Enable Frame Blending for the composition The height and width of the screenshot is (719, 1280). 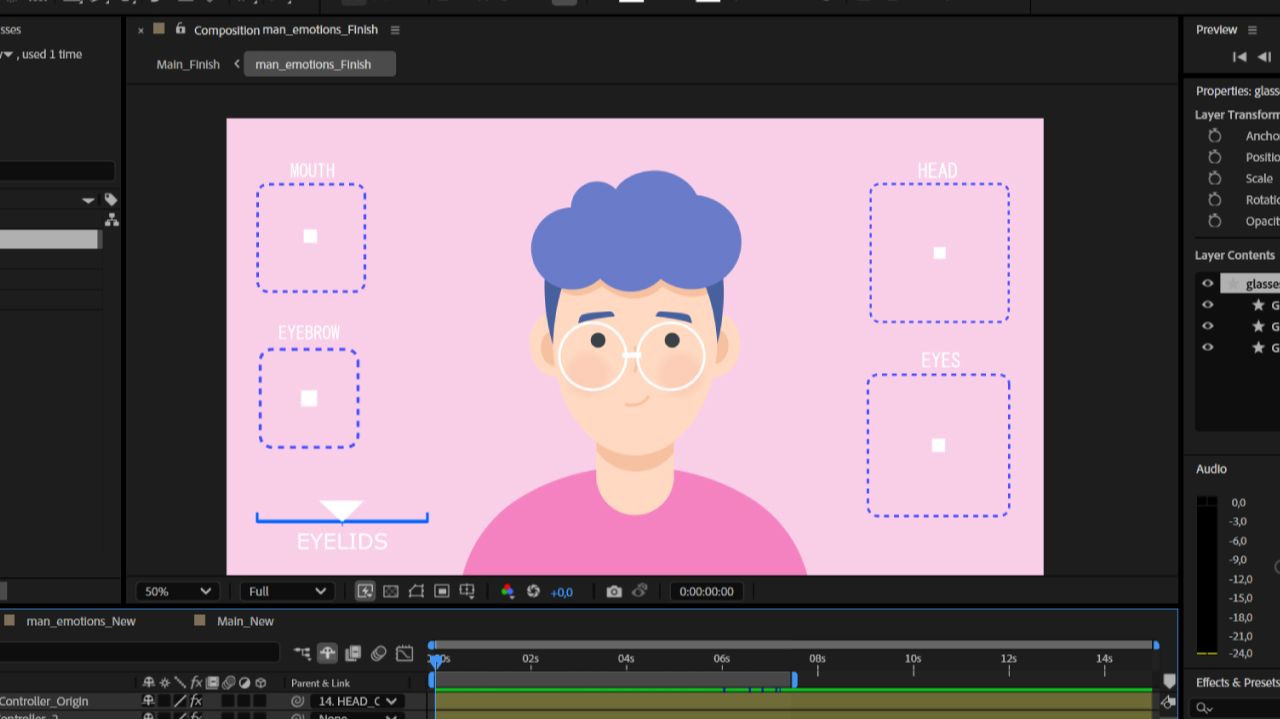pos(353,653)
